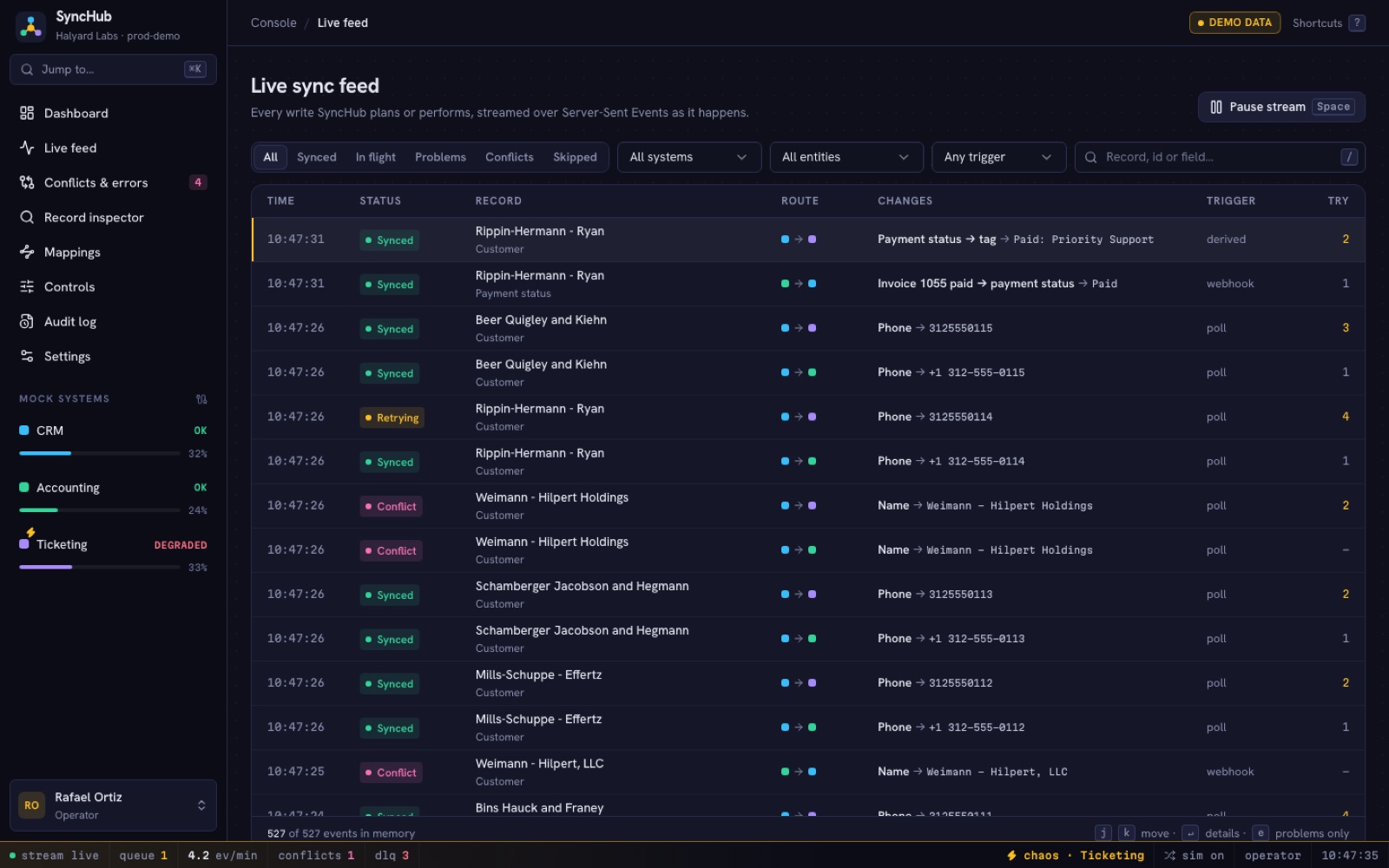This screenshot has width=1389, height=868.
Task: Click the RO user avatar
Action: 31,806
